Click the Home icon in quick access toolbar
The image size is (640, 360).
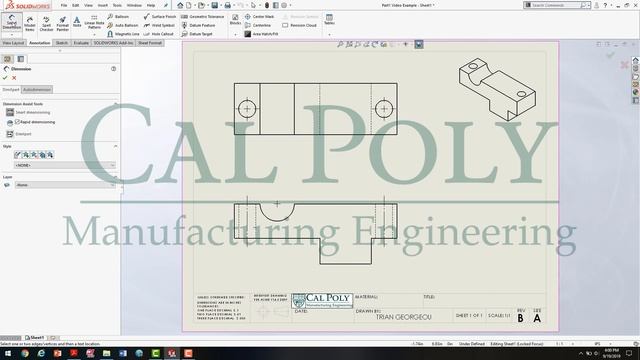tap(180, 5)
